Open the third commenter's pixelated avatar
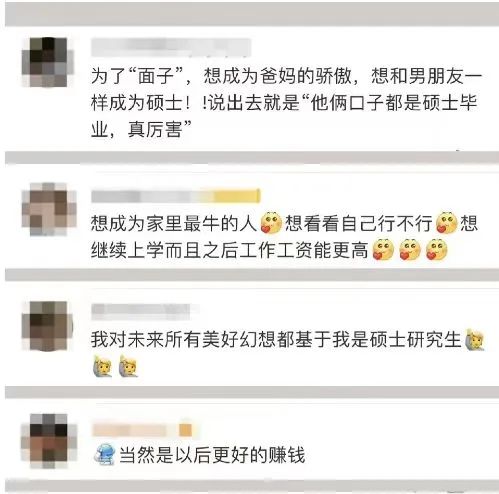Screen dimensions: 499x494 (47, 326)
